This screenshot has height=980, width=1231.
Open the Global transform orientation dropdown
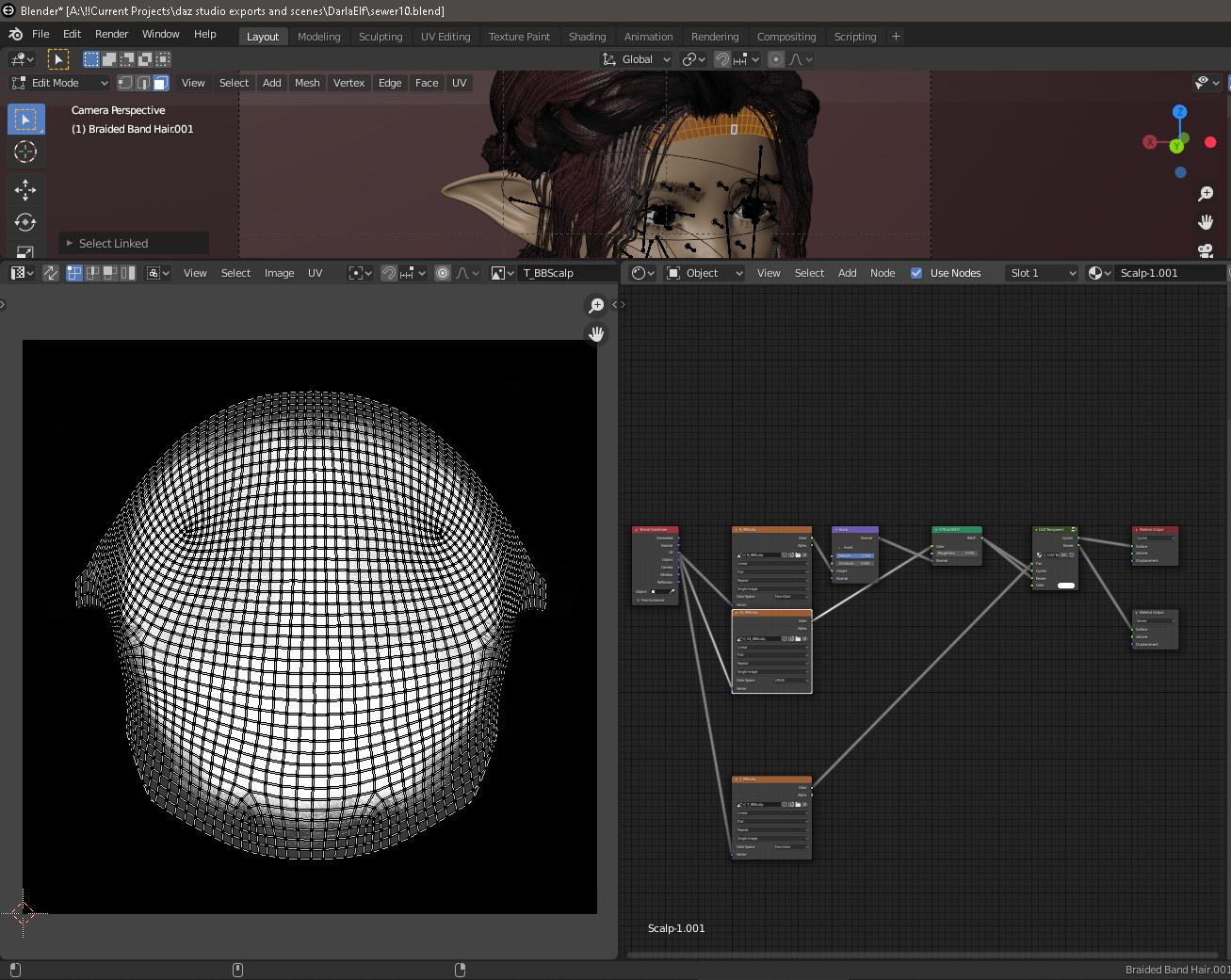(x=637, y=59)
